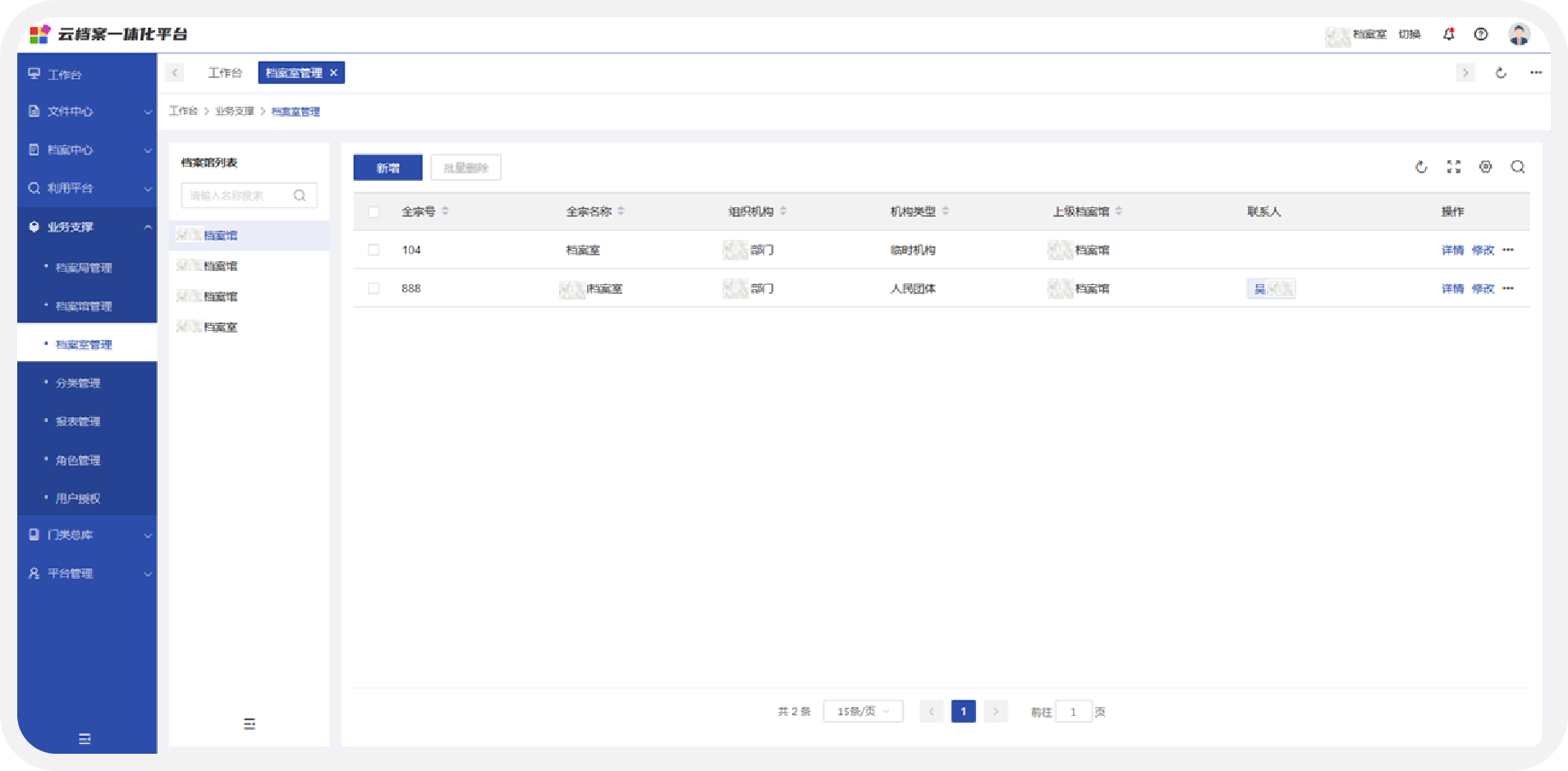Tick the checkbox for row 888
1568x771 pixels.
[x=374, y=289]
